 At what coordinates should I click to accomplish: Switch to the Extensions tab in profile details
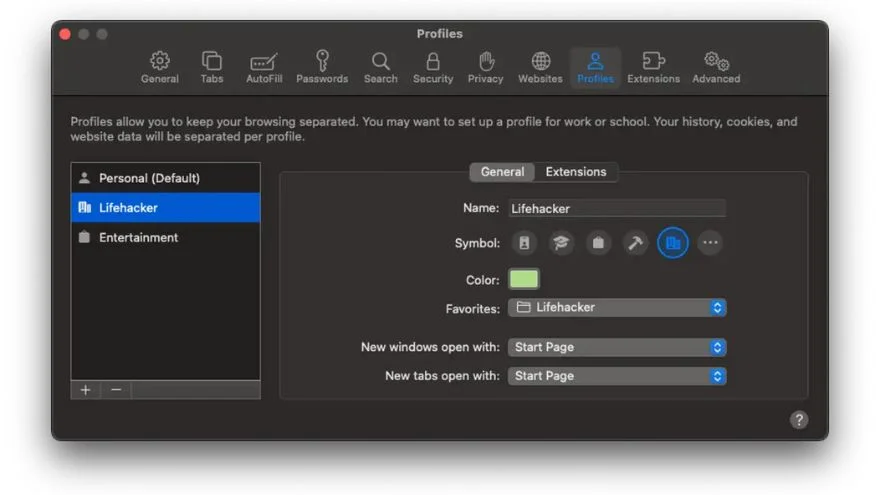576,172
